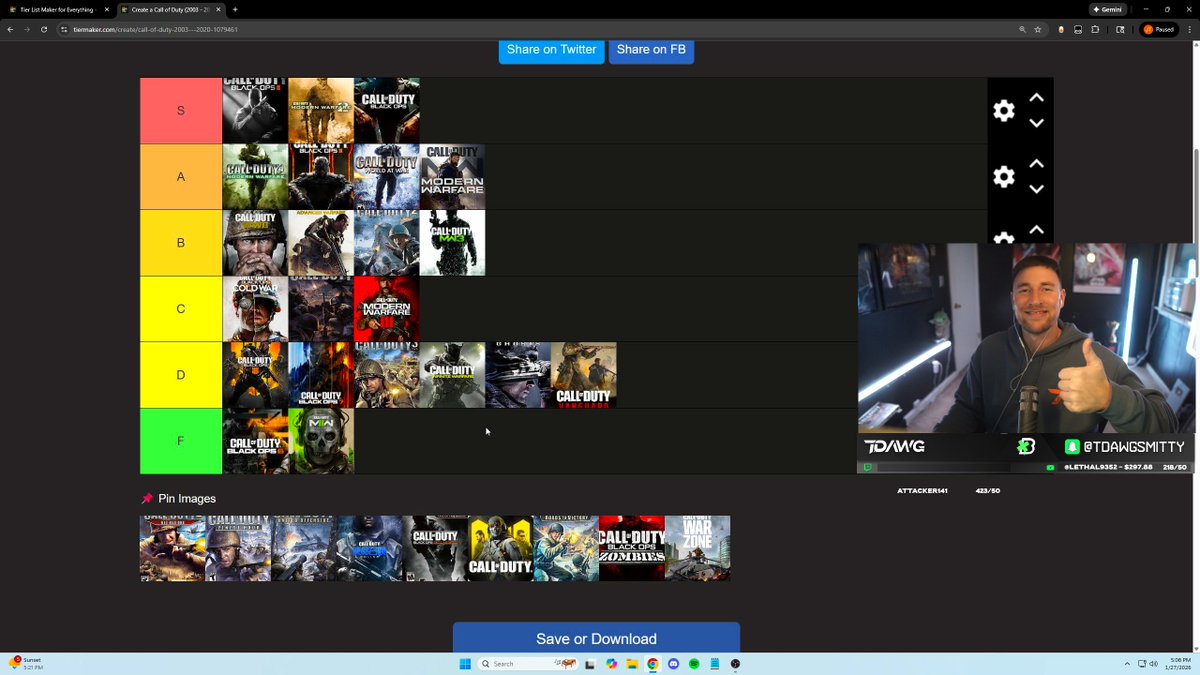1200x675 pixels.
Task: Select MW3 cover in B tier
Action: point(453,243)
